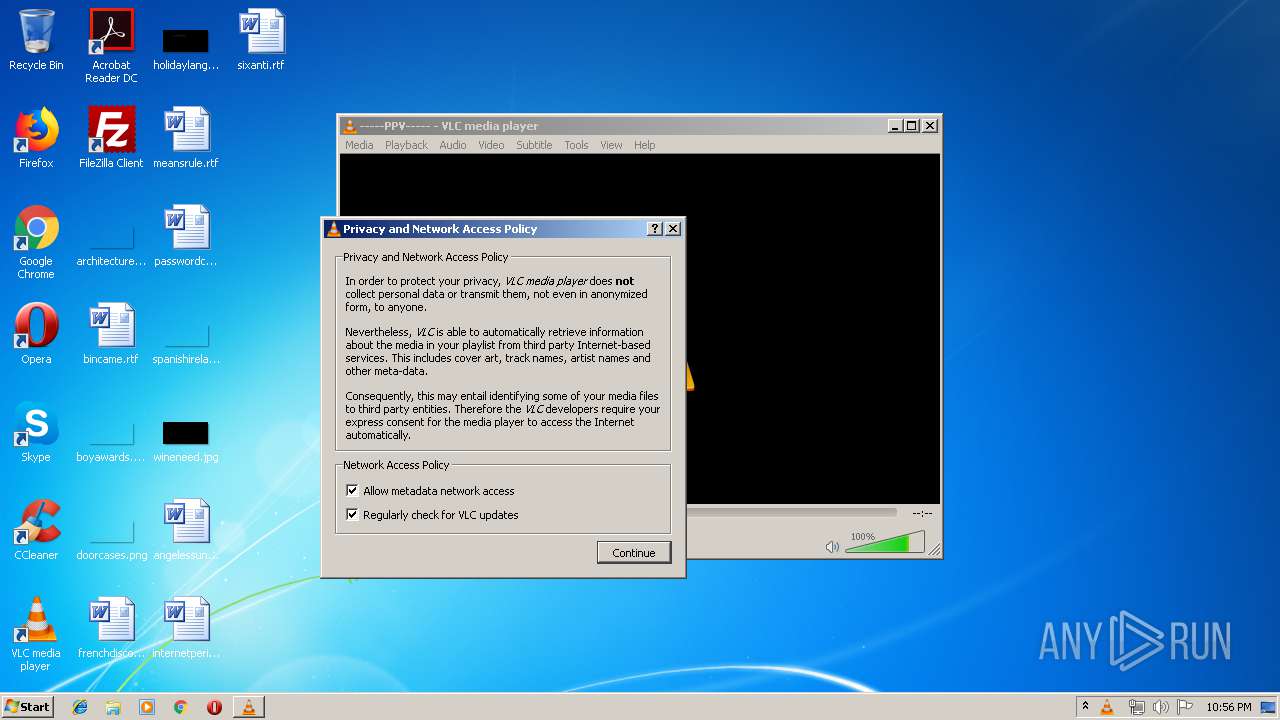Open the Help menu in VLC
The height and width of the screenshot is (720, 1280).
(x=645, y=145)
